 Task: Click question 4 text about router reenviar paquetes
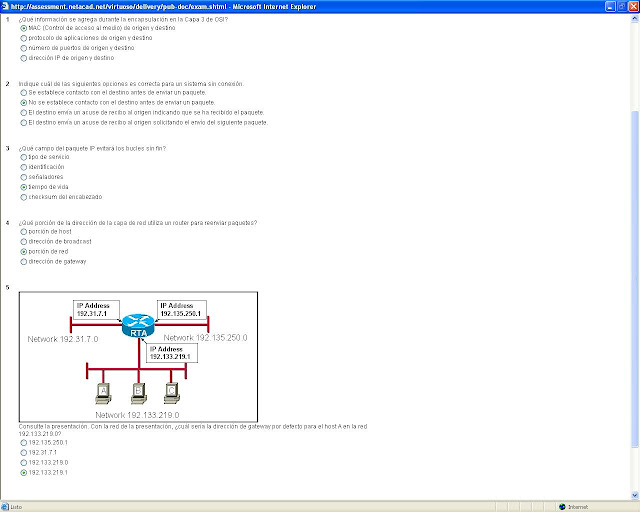pos(138,223)
